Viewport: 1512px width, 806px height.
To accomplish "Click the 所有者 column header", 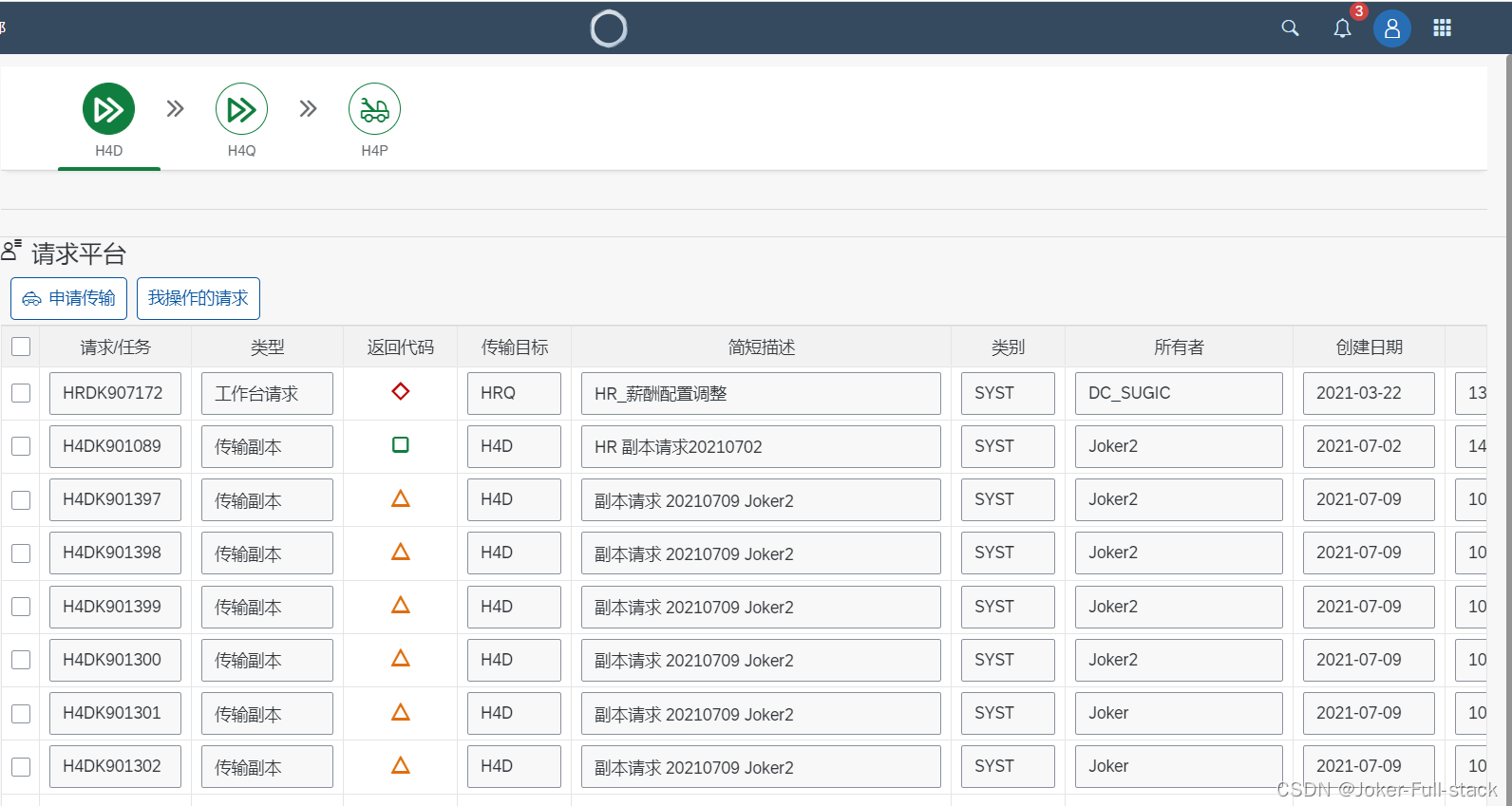I will [1180, 347].
